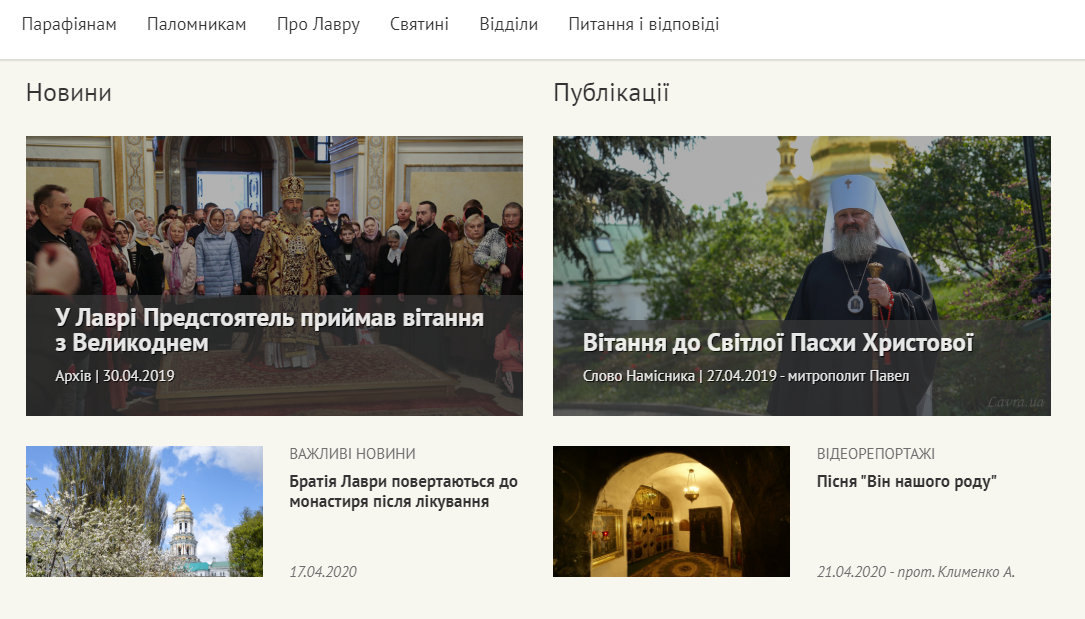Viewport: 1085px width, 619px height.
Task: Open the Паломникам menu item
Action: (x=197, y=24)
